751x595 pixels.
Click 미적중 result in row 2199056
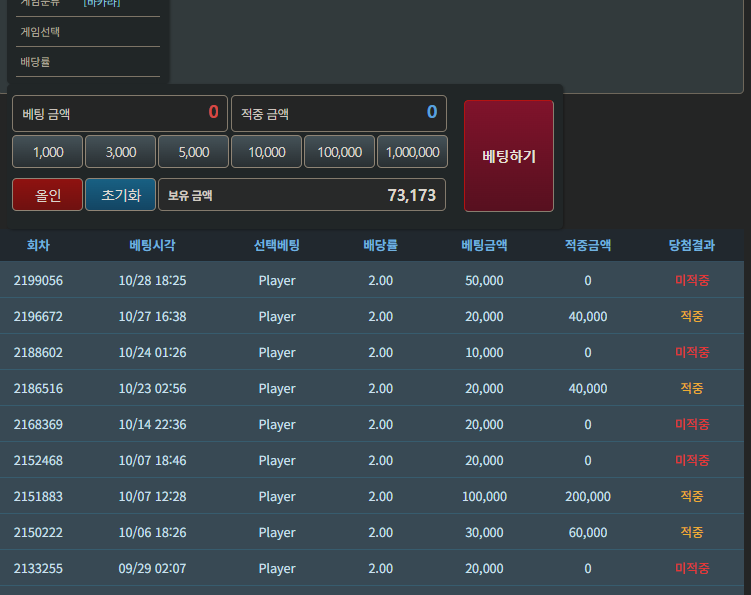pyautogui.click(x=692, y=280)
